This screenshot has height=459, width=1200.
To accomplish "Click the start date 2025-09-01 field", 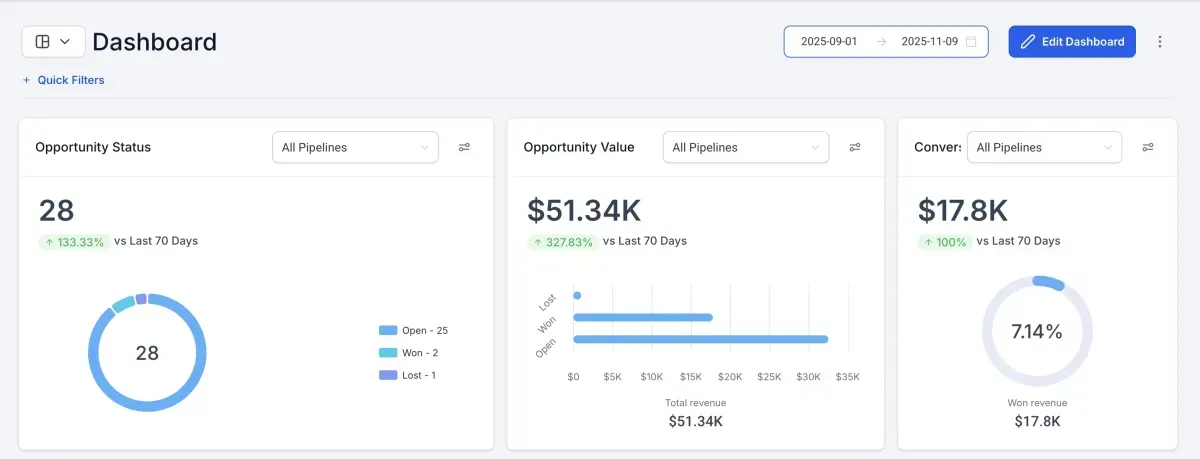I will (x=829, y=42).
